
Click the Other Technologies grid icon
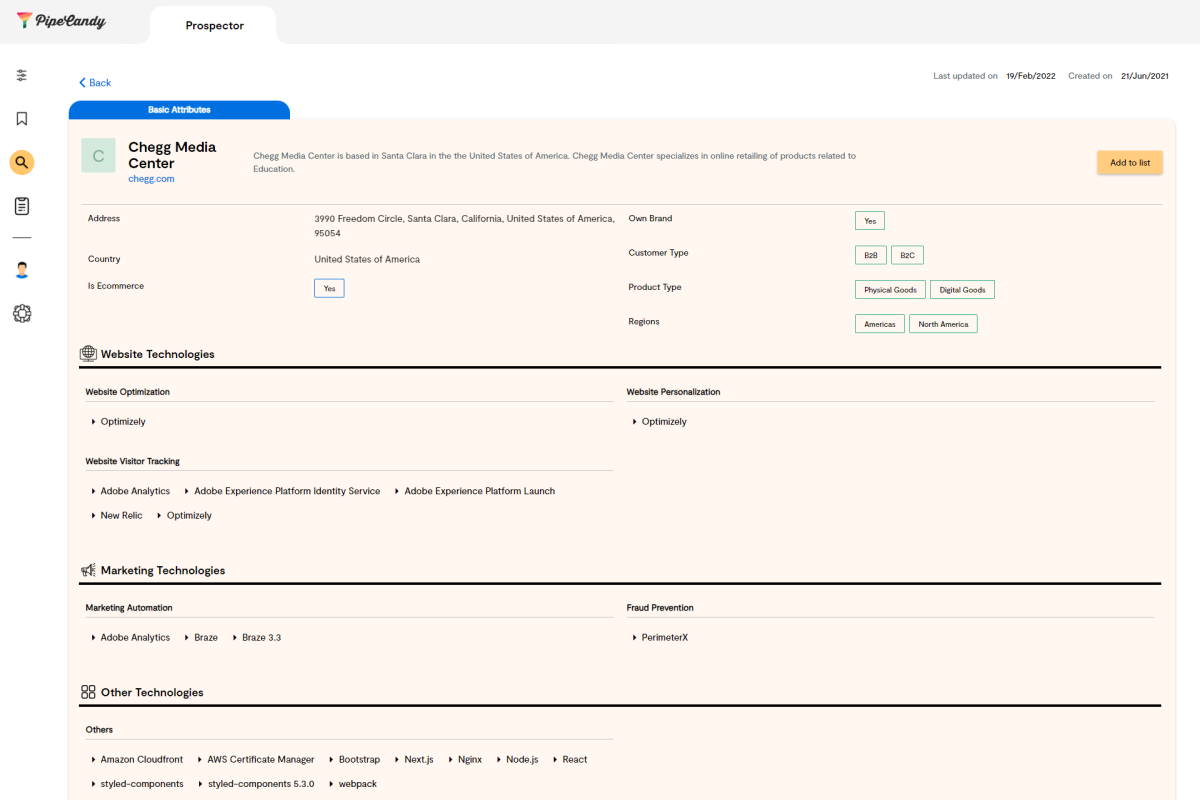pos(88,692)
